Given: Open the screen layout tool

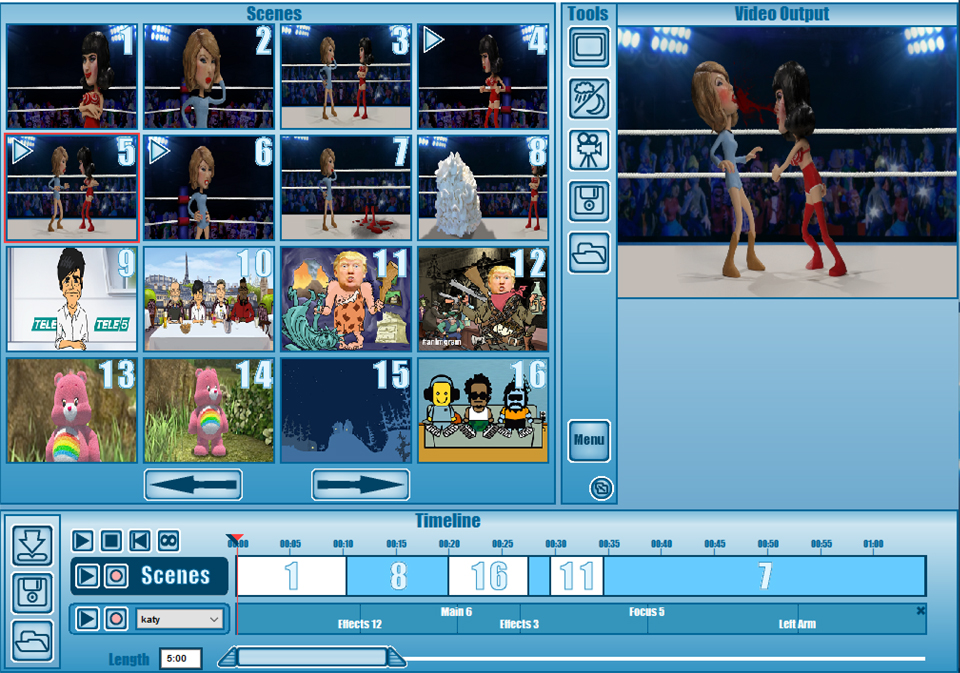Looking at the screenshot, I should [589, 47].
